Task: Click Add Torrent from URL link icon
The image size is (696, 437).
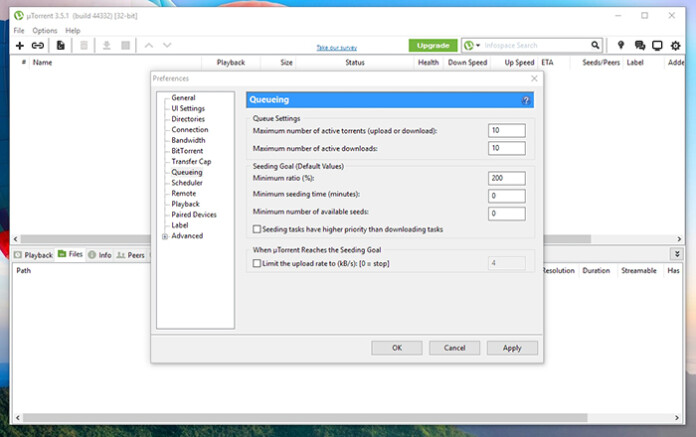Action: [x=38, y=45]
